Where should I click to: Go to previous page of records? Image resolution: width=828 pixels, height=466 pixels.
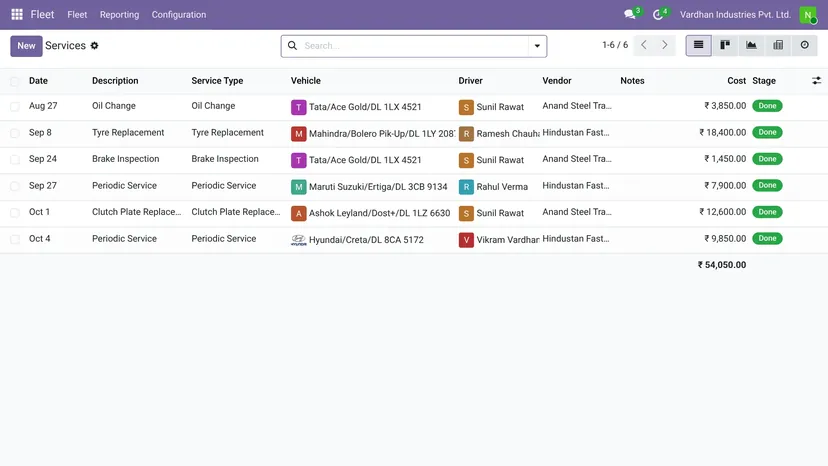[644, 45]
